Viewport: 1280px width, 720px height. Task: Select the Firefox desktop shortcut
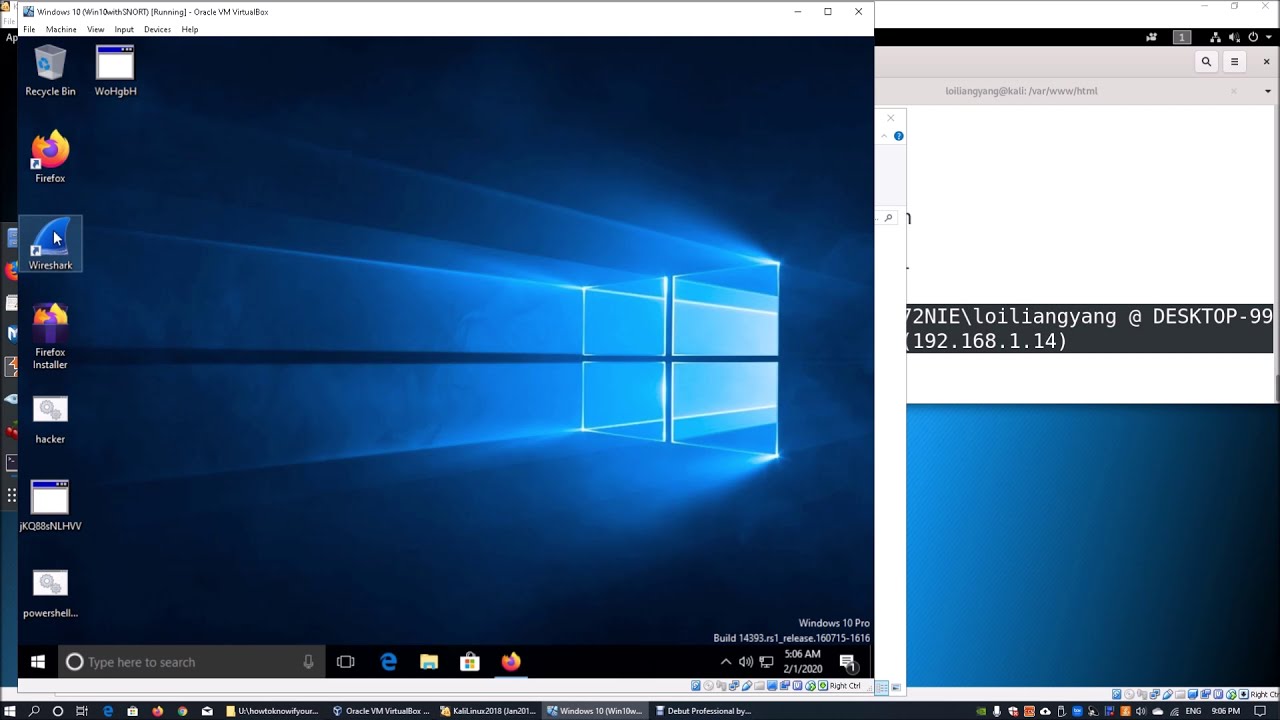click(x=50, y=157)
